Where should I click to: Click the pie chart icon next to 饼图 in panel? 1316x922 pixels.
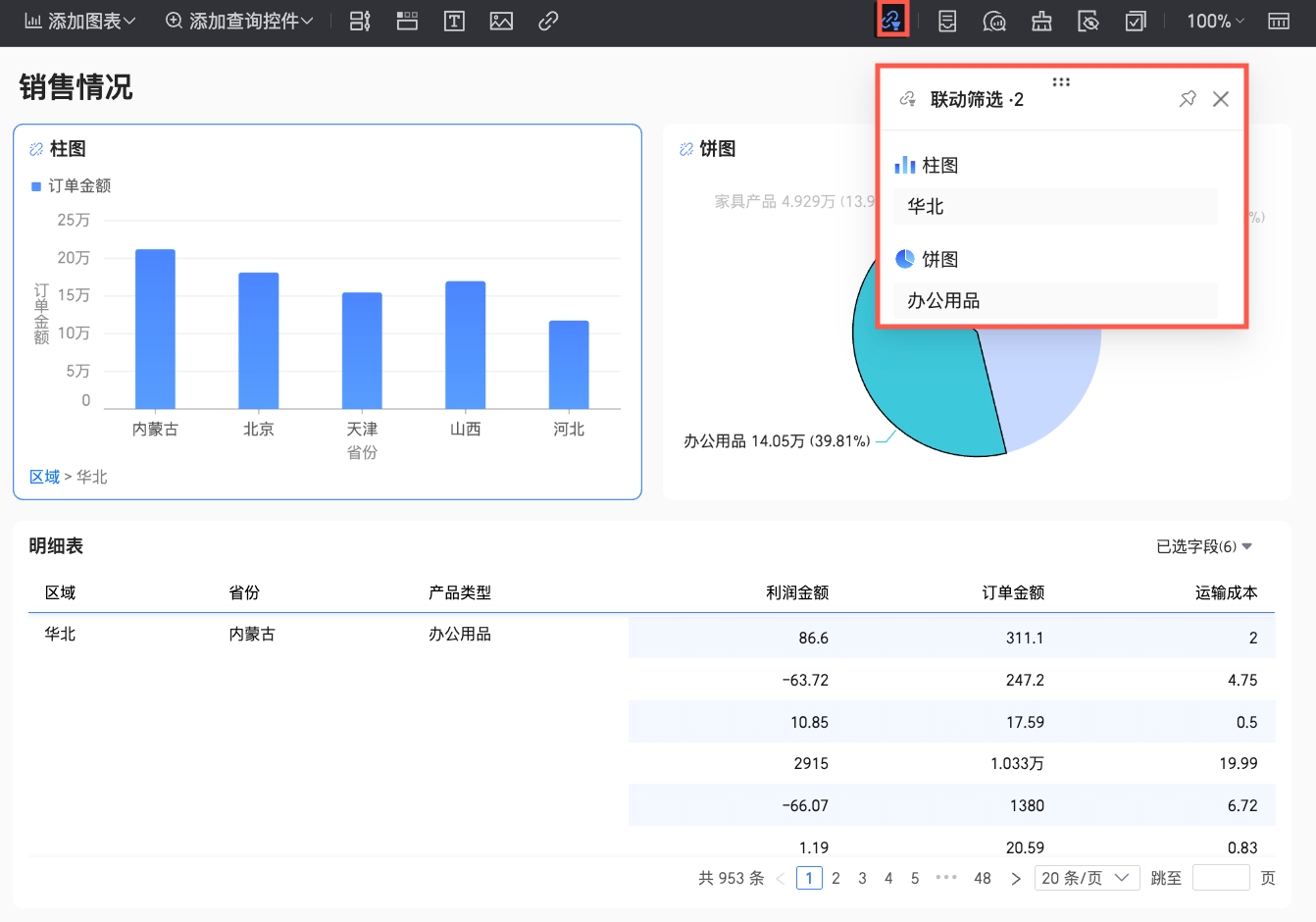tap(905, 259)
